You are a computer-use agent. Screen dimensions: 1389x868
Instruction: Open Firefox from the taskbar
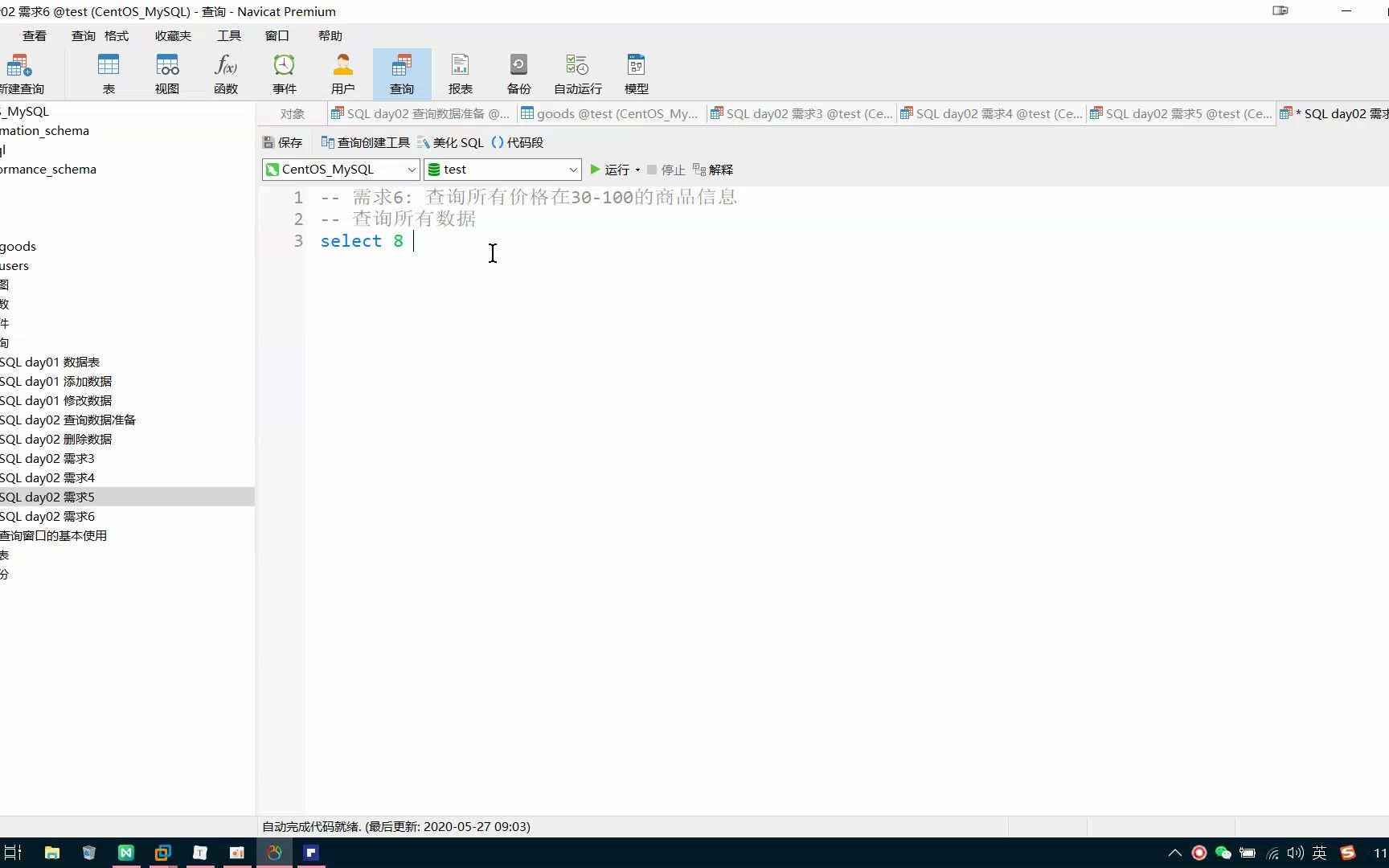(x=274, y=853)
